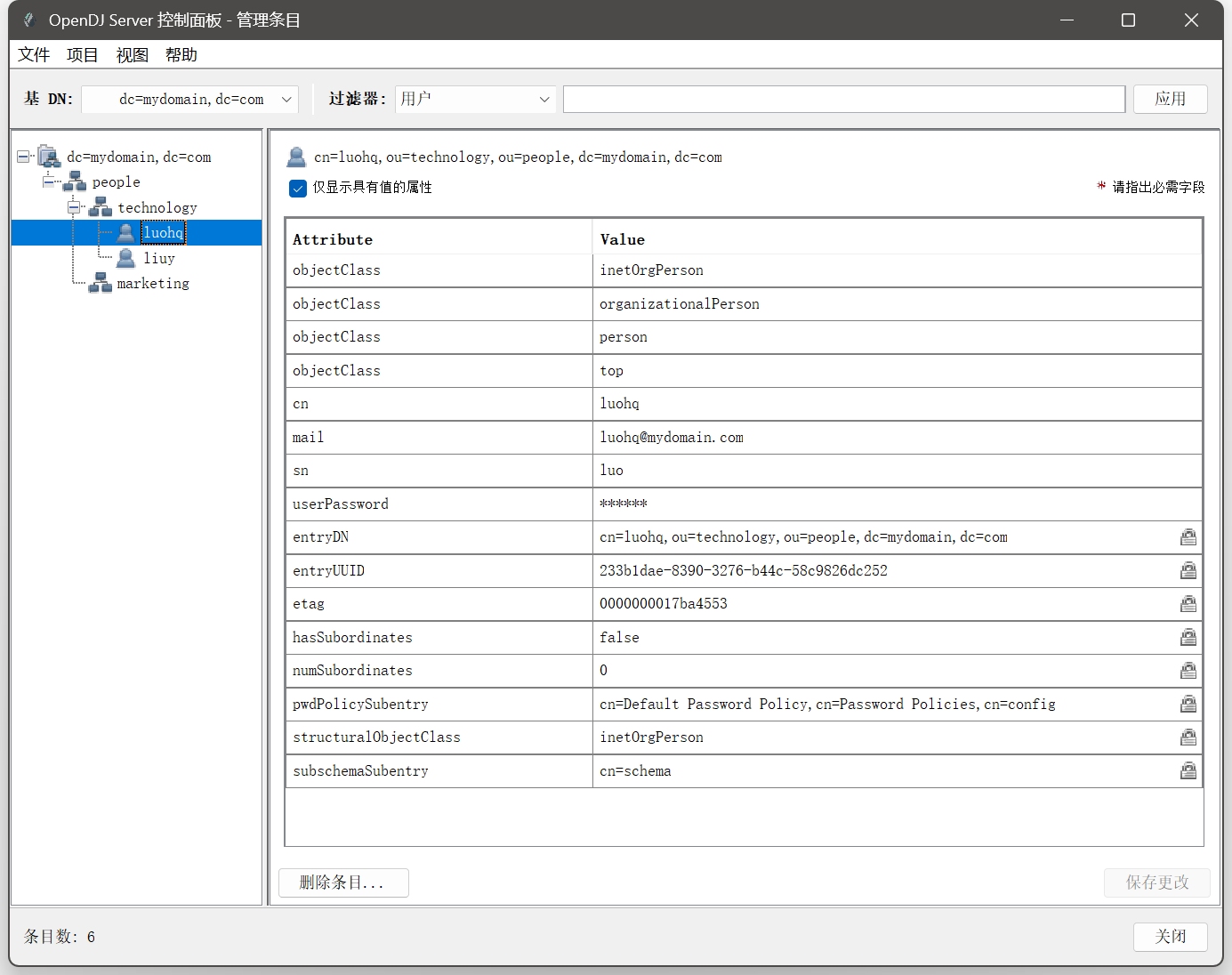
Task: Click the read-only lock icon for numSubordinates
Action: 1188,671
